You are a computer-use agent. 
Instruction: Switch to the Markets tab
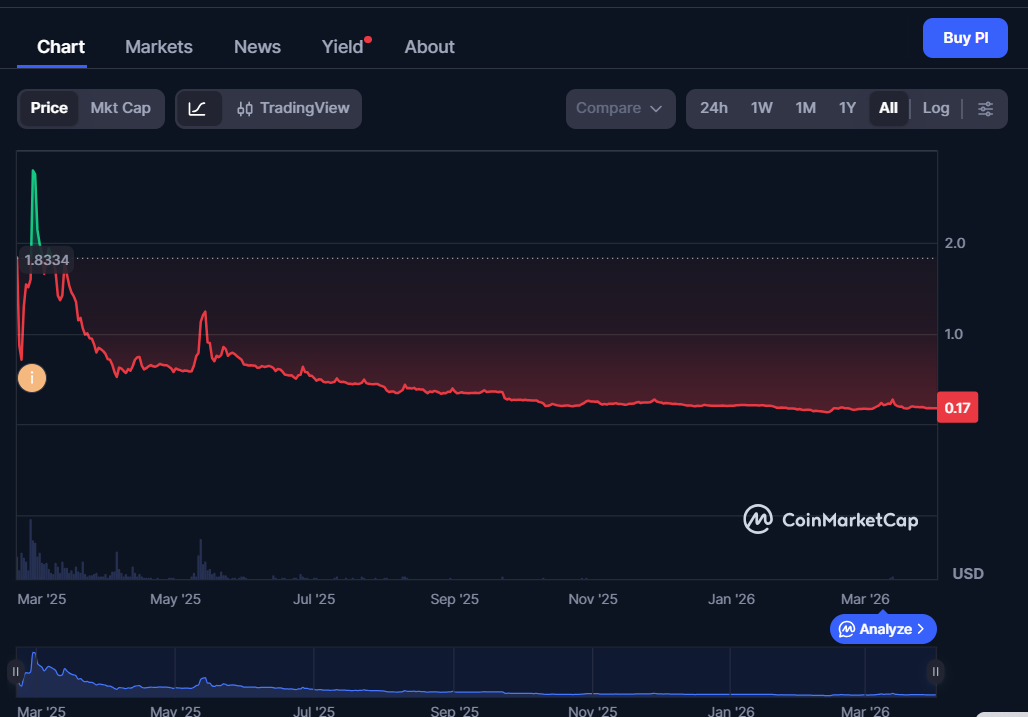tap(158, 46)
